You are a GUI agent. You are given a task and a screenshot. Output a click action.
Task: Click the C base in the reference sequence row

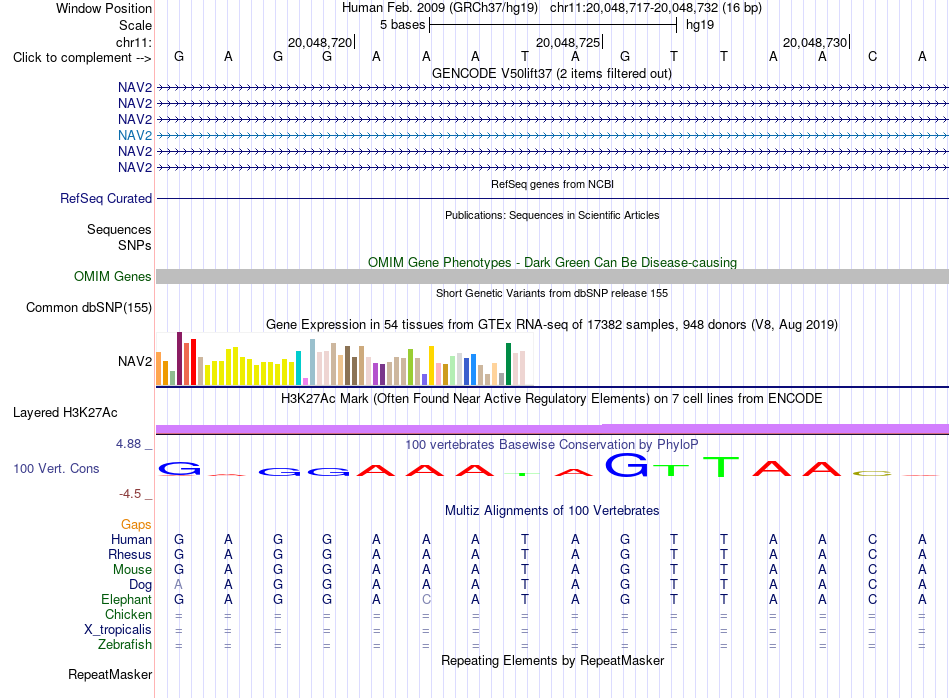pos(872,56)
